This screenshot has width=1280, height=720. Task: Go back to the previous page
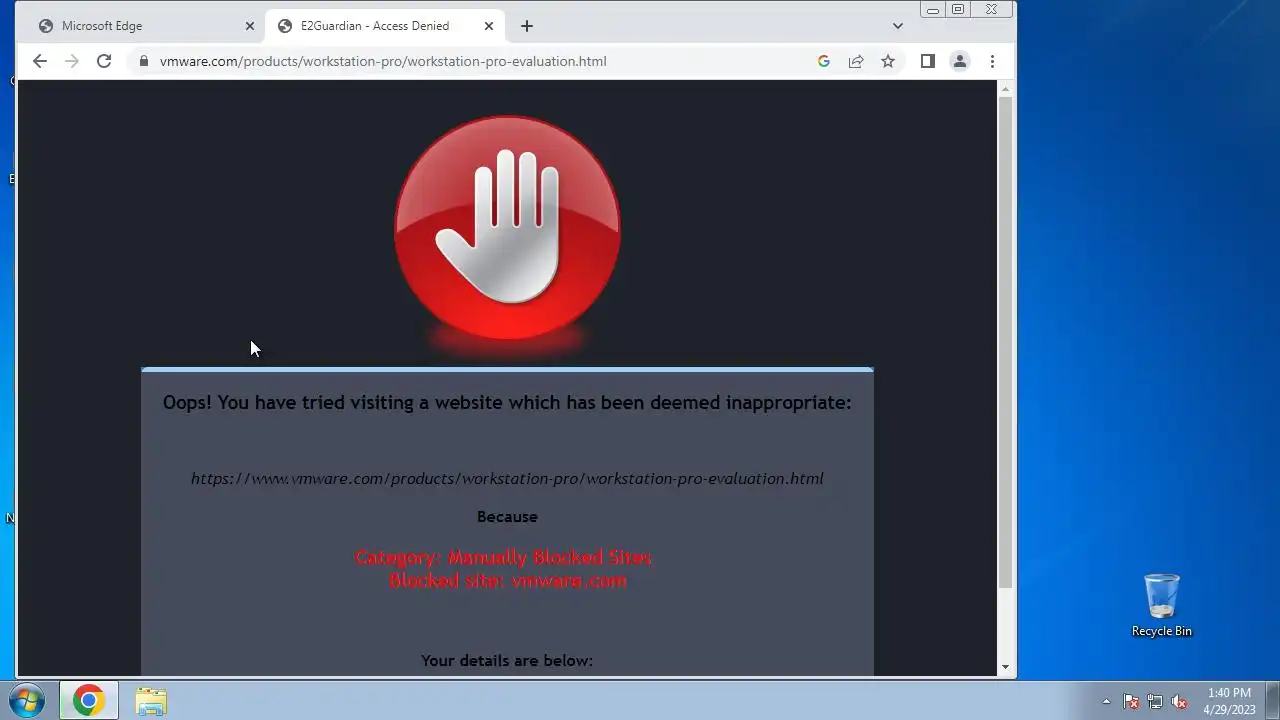(x=40, y=61)
